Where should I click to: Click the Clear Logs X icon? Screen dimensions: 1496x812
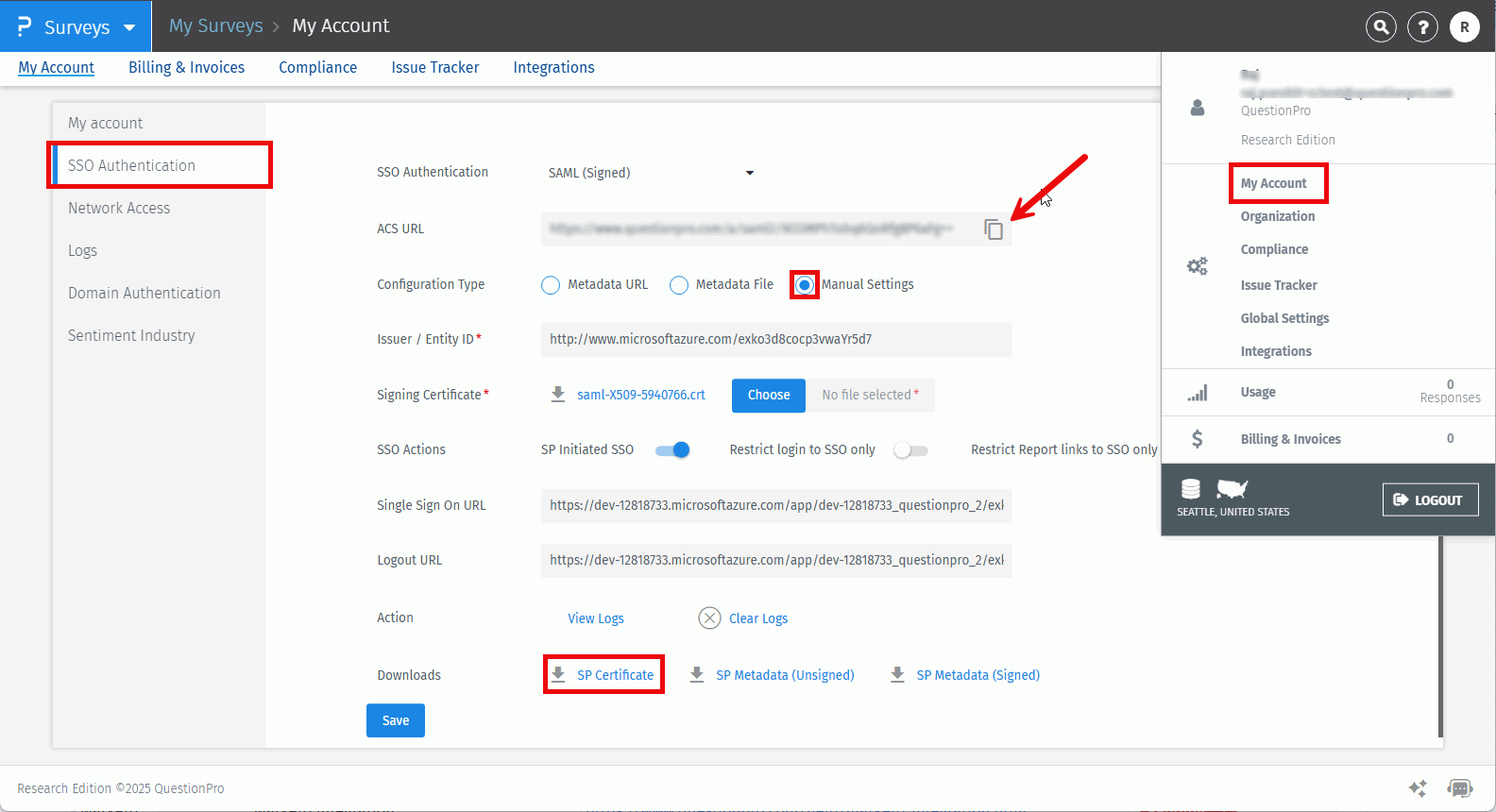click(x=709, y=618)
